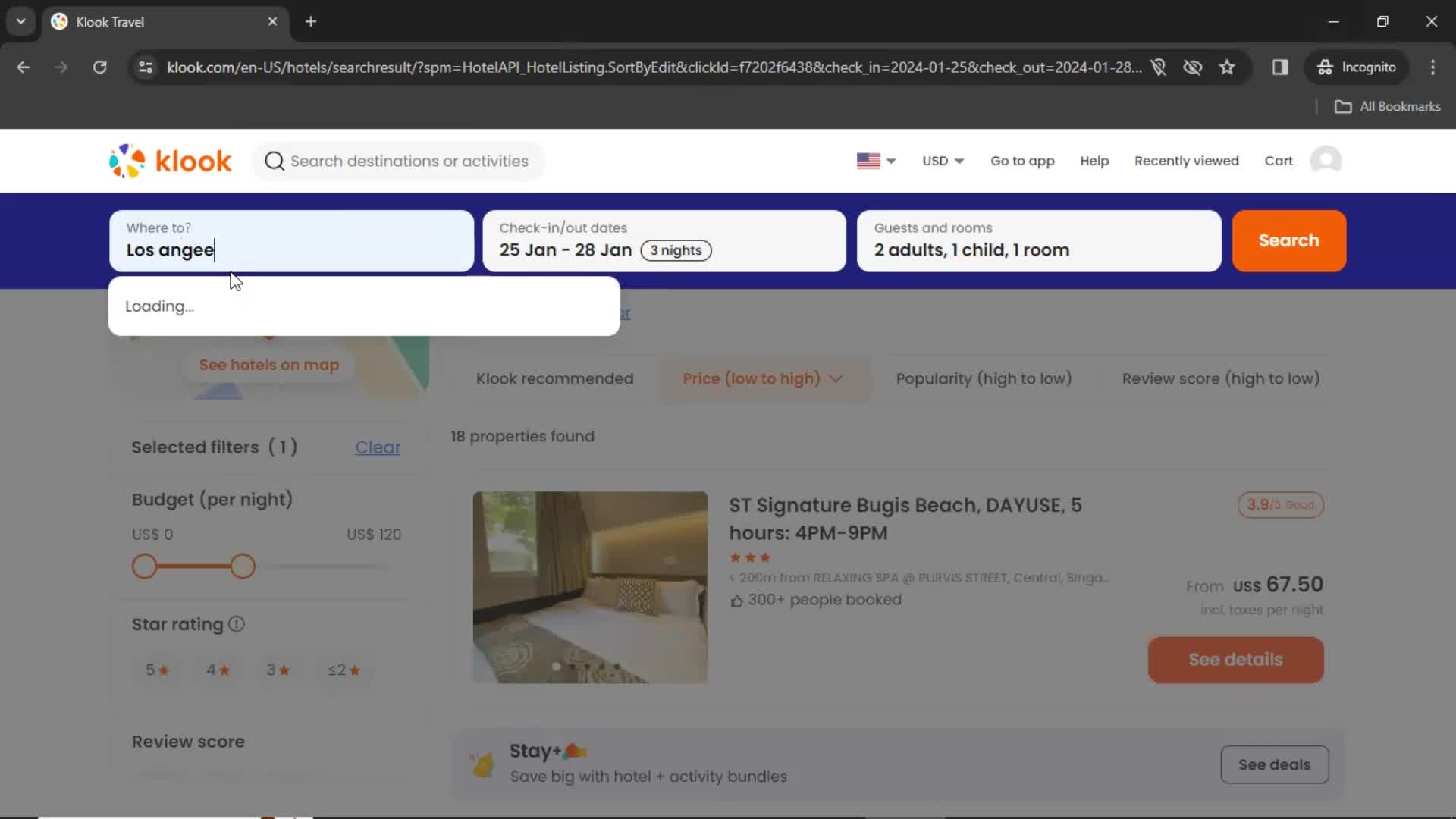
Task: Click the USD currency icon
Action: point(940,161)
